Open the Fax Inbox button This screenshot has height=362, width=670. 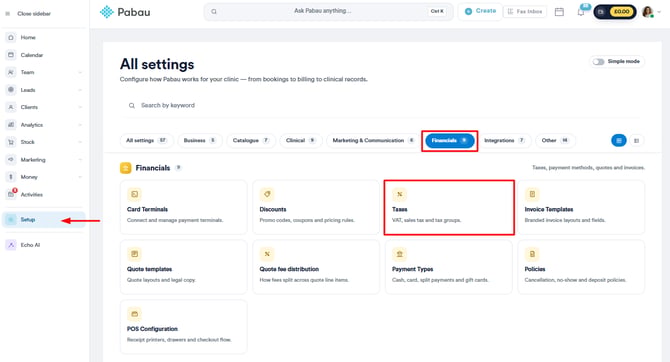[525, 12]
